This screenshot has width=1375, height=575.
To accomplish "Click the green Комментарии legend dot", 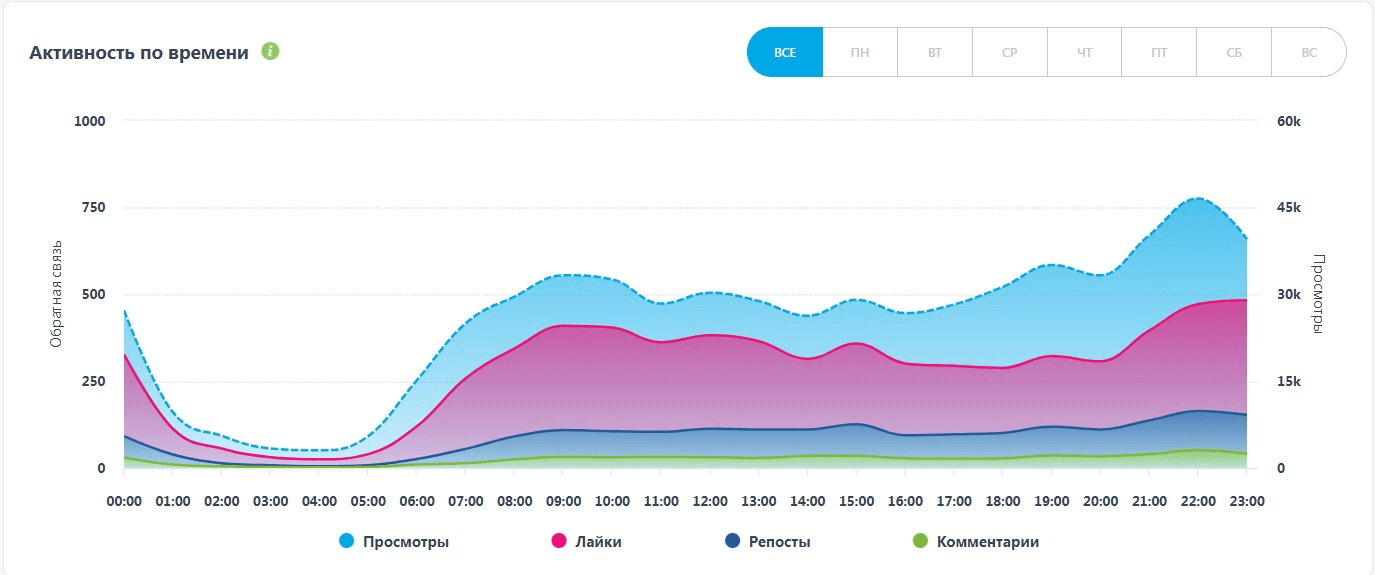I will coord(921,542).
